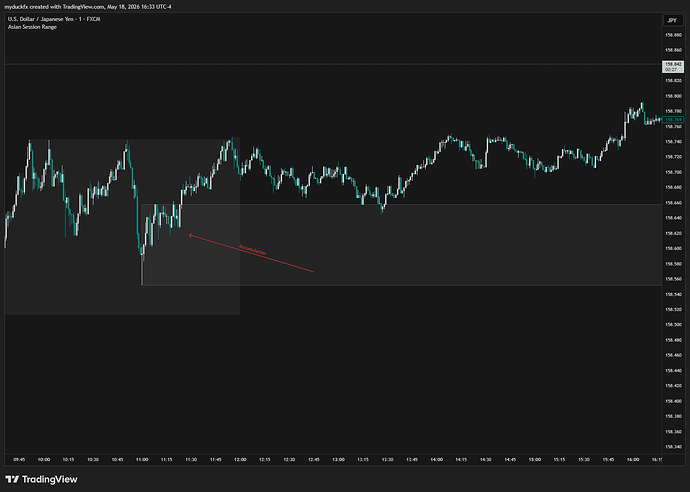This screenshot has width=690, height=492.
Task: Select the U.S. Dollar / Japanese Yen symbol title
Action: point(54,19)
